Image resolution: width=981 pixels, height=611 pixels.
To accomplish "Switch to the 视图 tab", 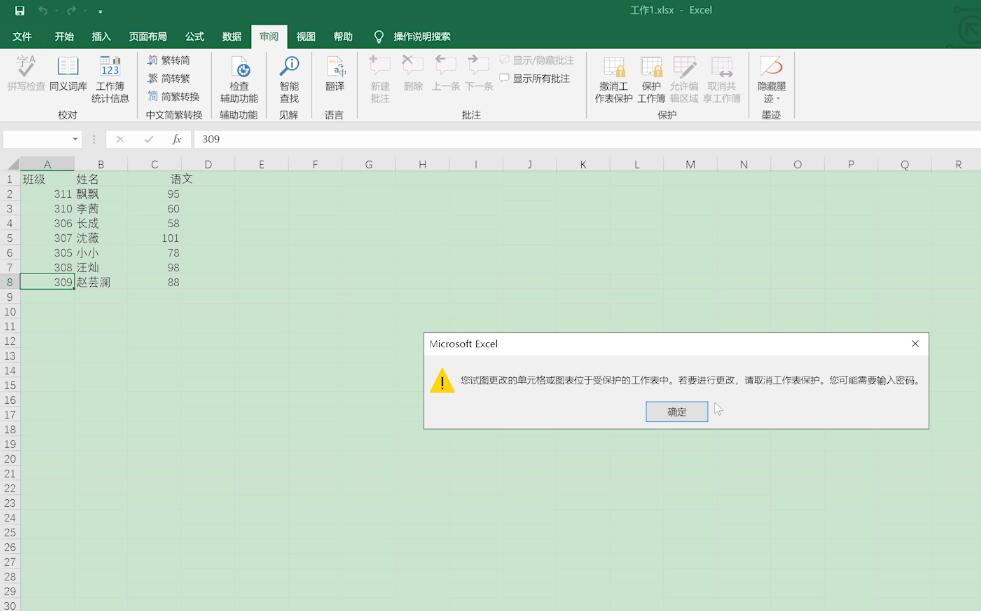I will (306, 36).
